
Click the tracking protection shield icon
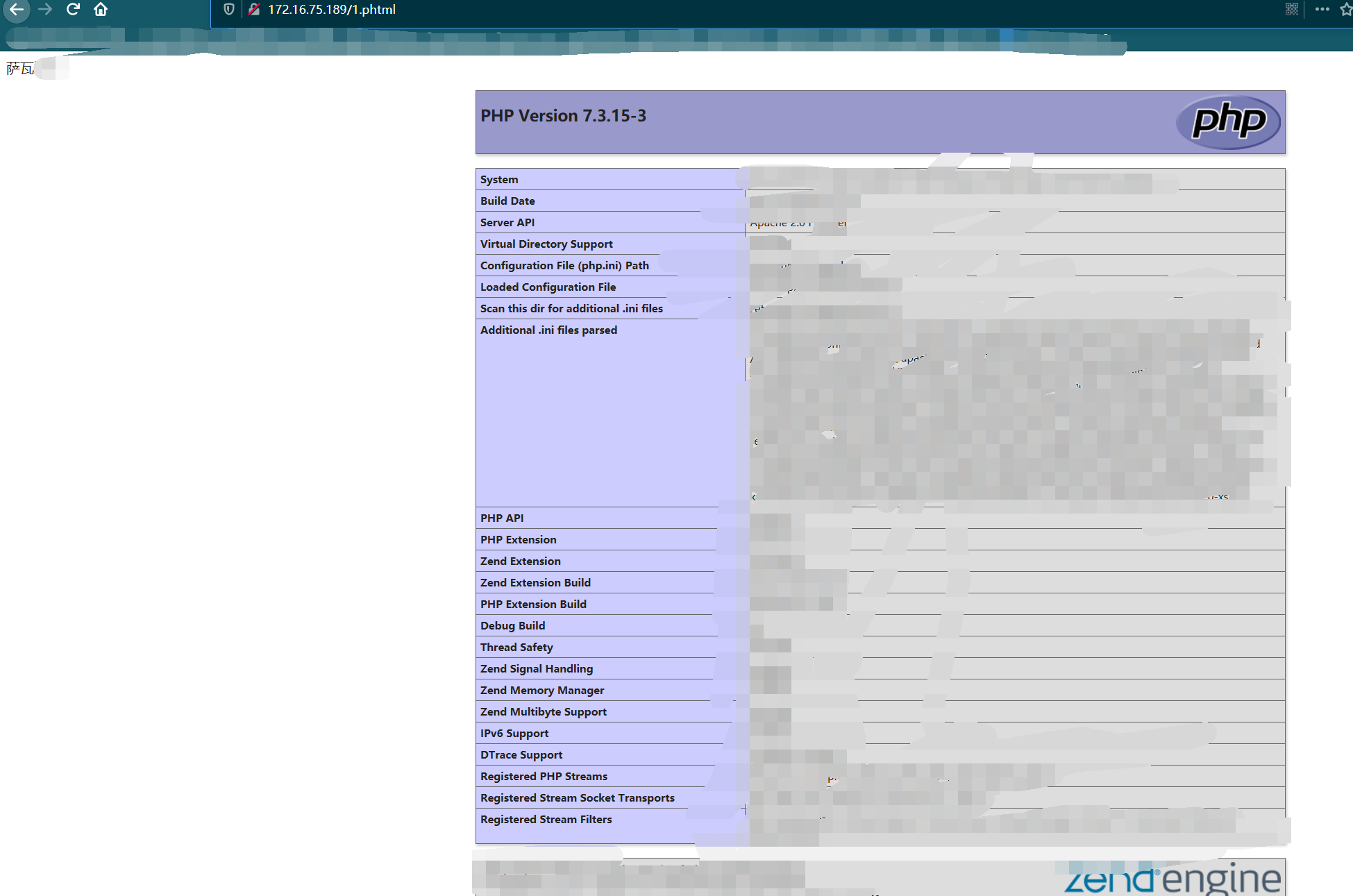point(230,9)
